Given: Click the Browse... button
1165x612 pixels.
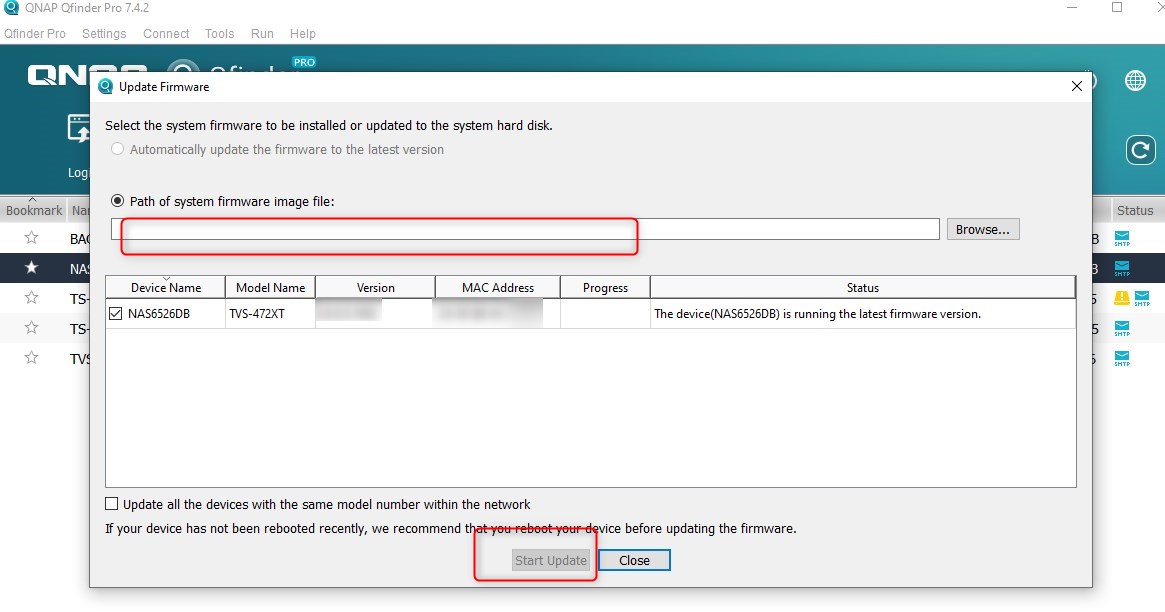Looking at the screenshot, I should (983, 230).
